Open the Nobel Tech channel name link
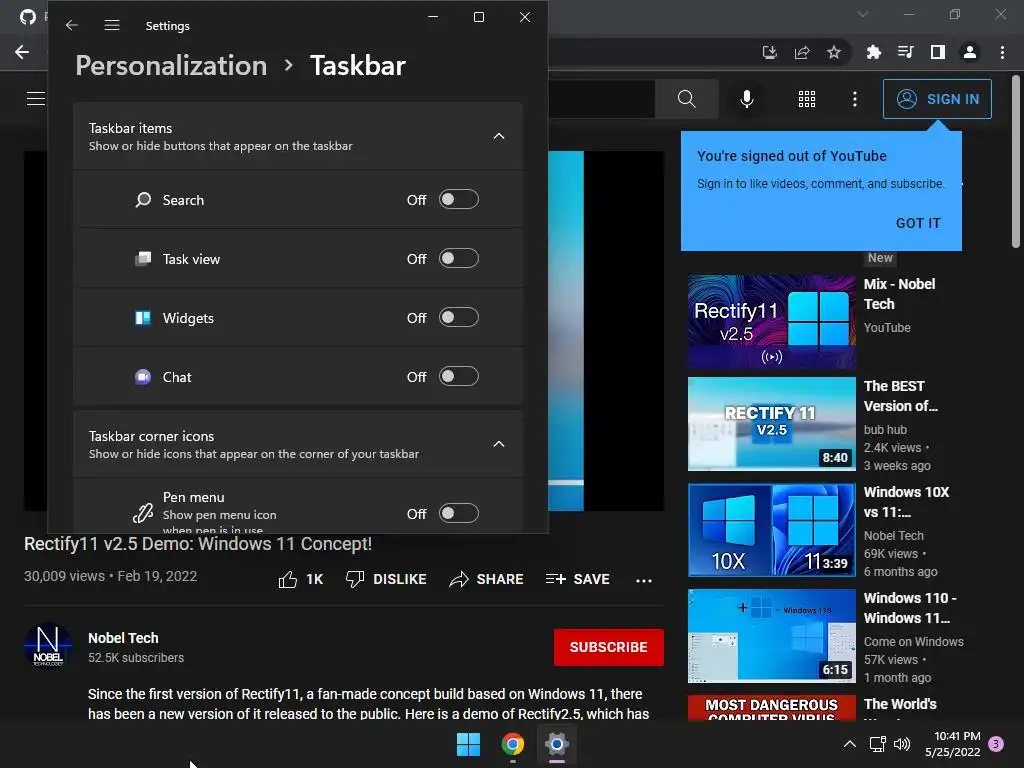This screenshot has width=1024, height=768. [x=123, y=638]
